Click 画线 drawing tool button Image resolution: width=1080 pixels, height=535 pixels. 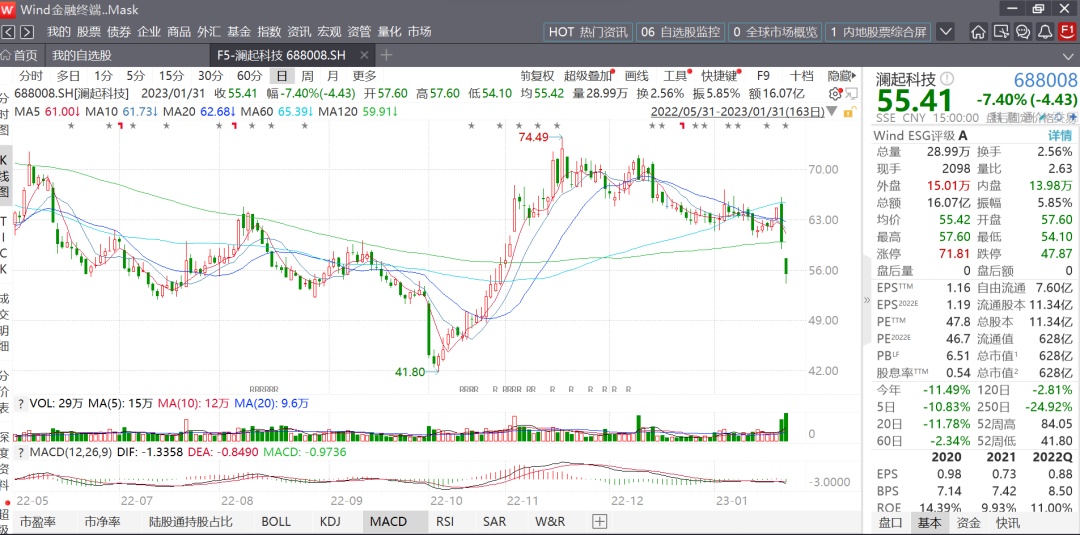pyautogui.click(x=637, y=76)
